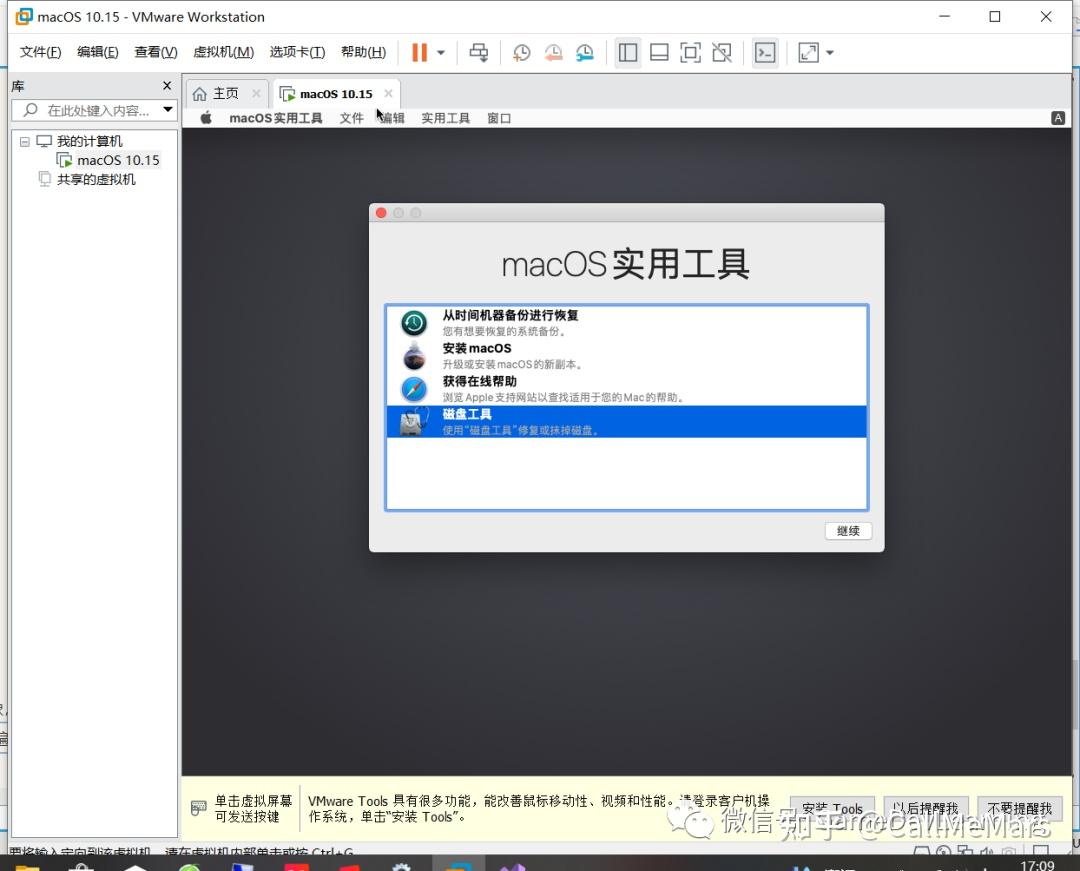Image resolution: width=1080 pixels, height=871 pixels.
Task: Click the pause virtual machine icon
Action: (419, 52)
